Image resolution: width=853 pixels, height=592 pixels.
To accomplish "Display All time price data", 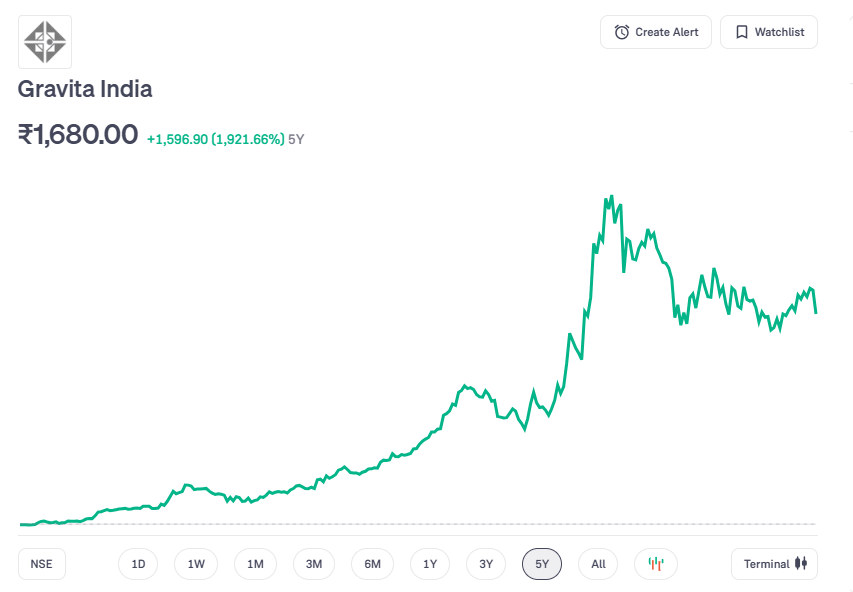I will pos(598,564).
